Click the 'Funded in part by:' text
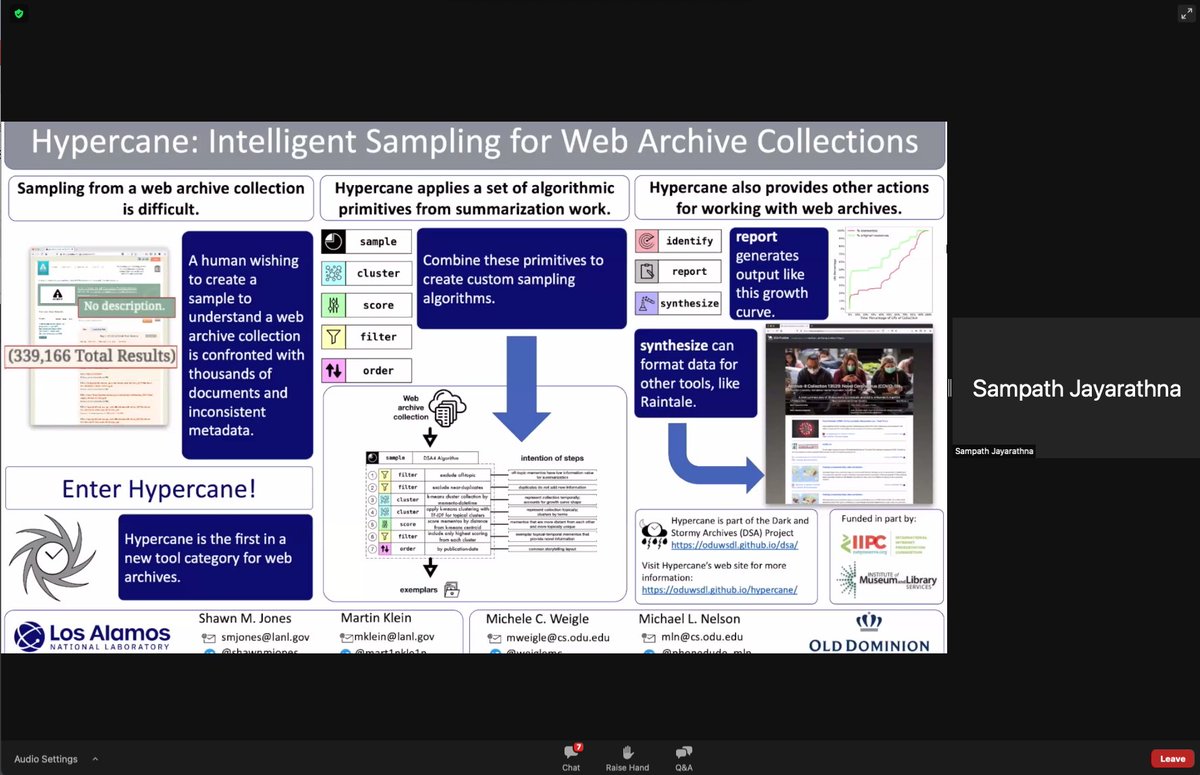The width and height of the screenshot is (1200, 775). point(880,519)
